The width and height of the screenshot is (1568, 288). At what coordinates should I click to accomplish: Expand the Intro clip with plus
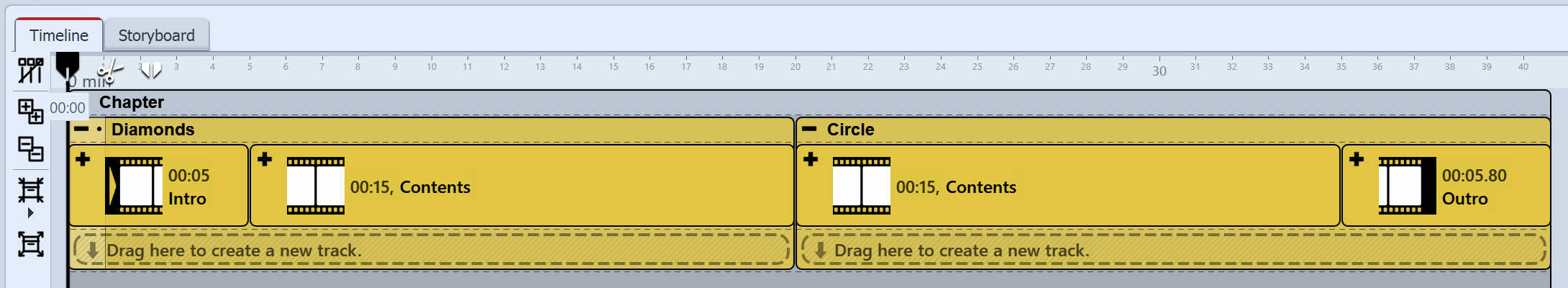tap(83, 159)
